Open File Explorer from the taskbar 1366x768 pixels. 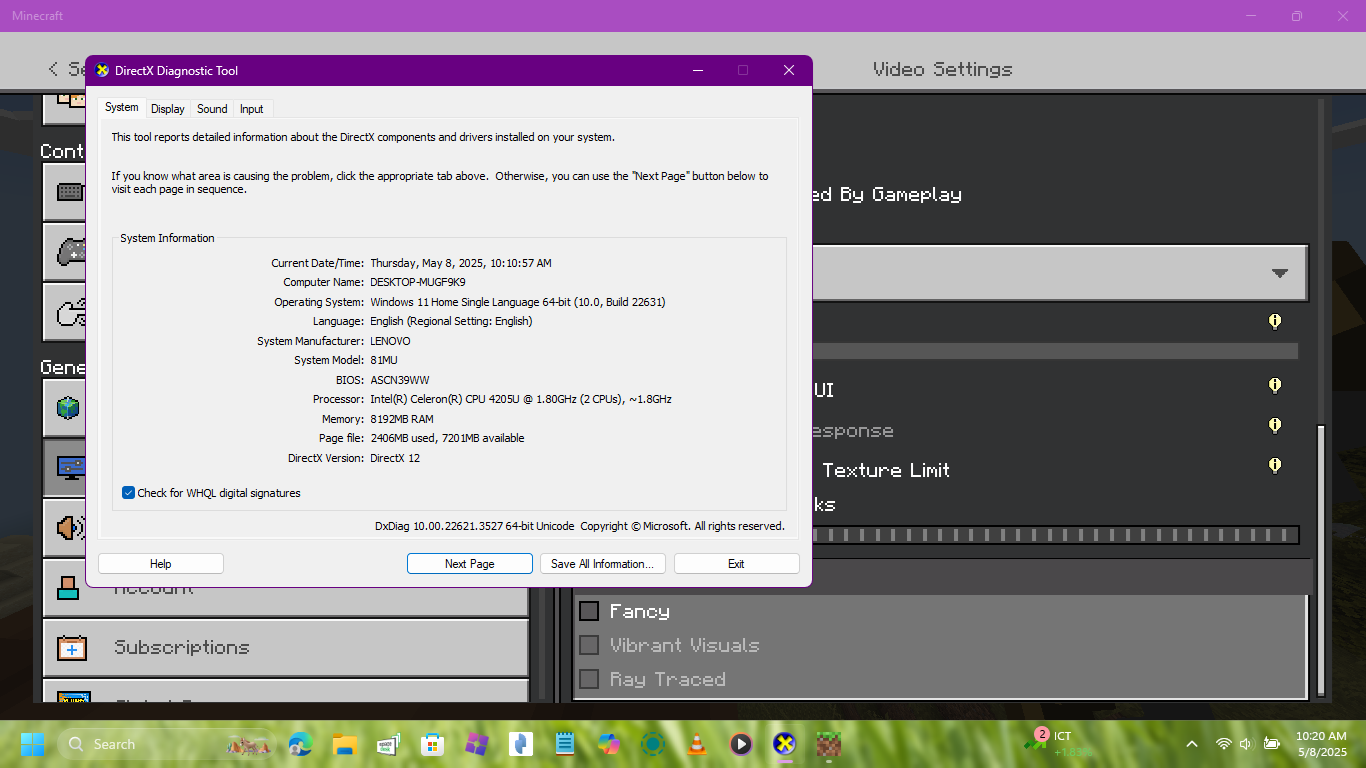tap(345, 744)
